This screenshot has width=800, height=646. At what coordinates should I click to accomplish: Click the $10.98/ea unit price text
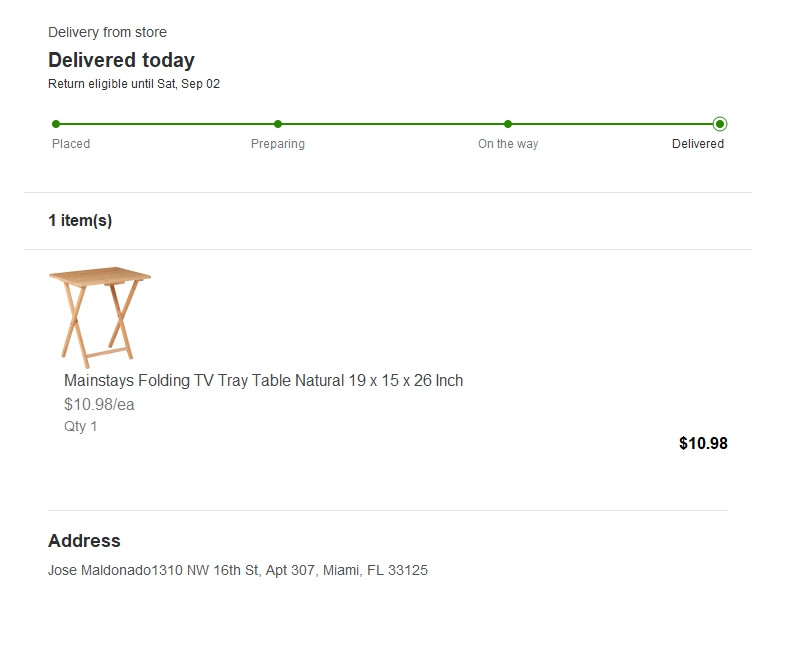99,405
